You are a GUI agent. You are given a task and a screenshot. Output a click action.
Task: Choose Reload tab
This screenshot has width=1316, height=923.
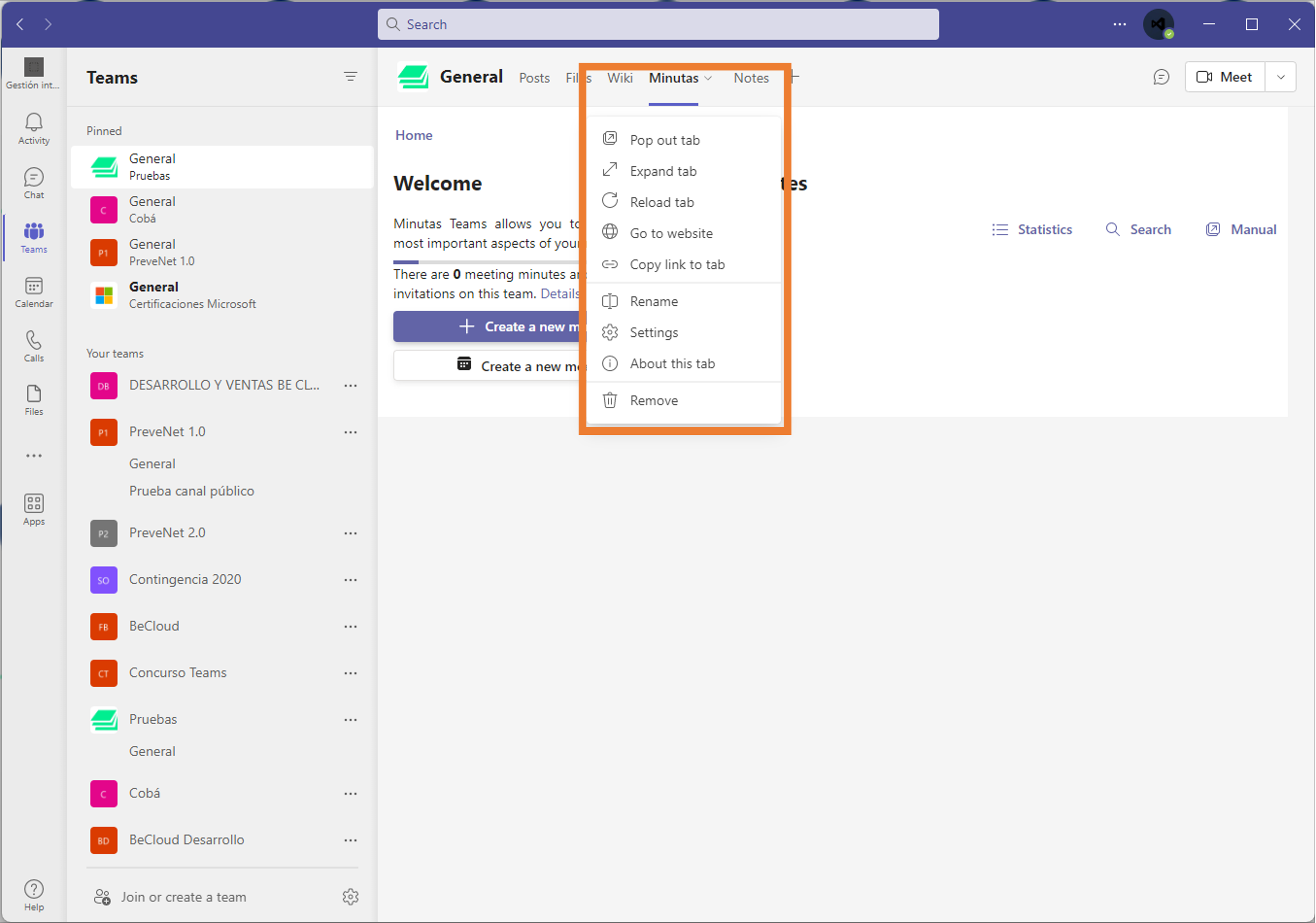pyautogui.click(x=684, y=202)
